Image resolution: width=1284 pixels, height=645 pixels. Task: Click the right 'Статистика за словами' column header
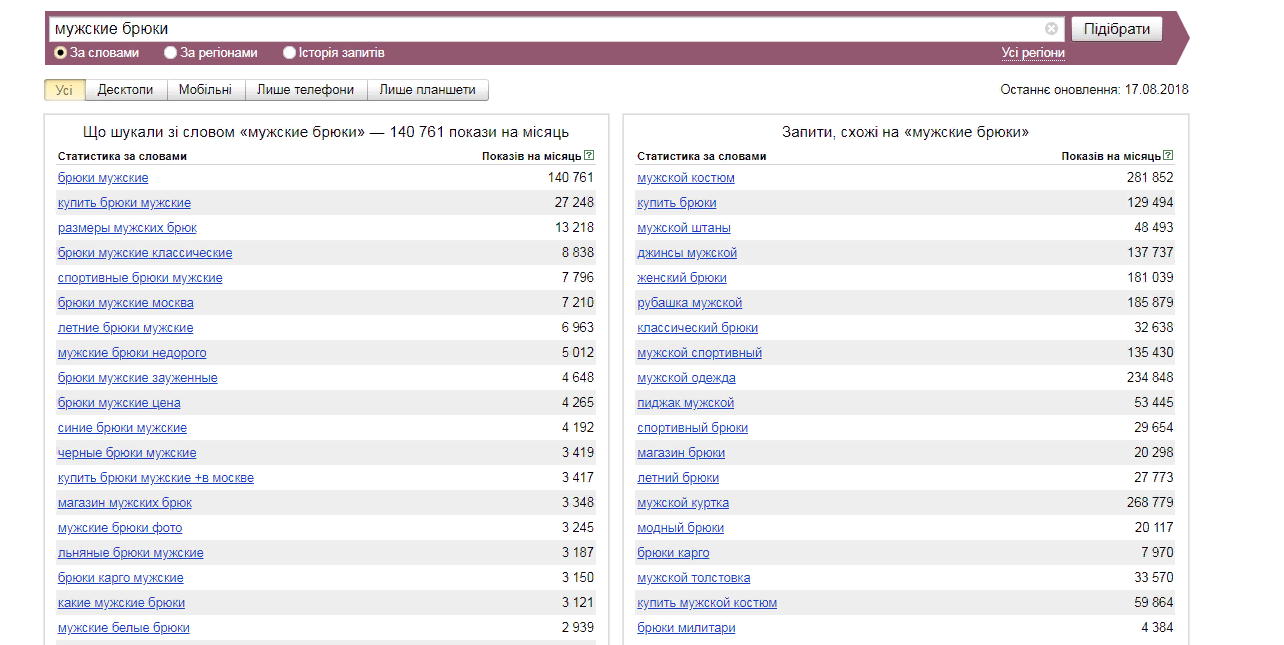(x=702, y=156)
